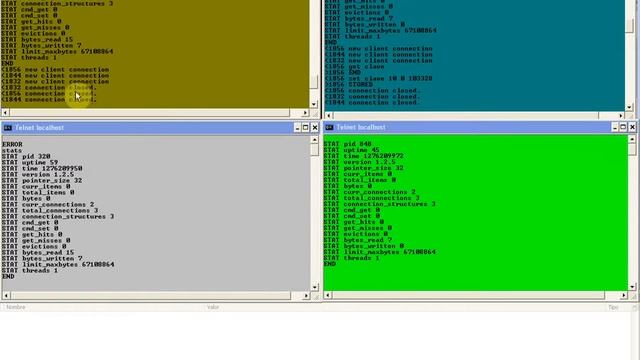
Task: Click vertical scroll thumb in green Telnet window
Action: coord(632,149)
